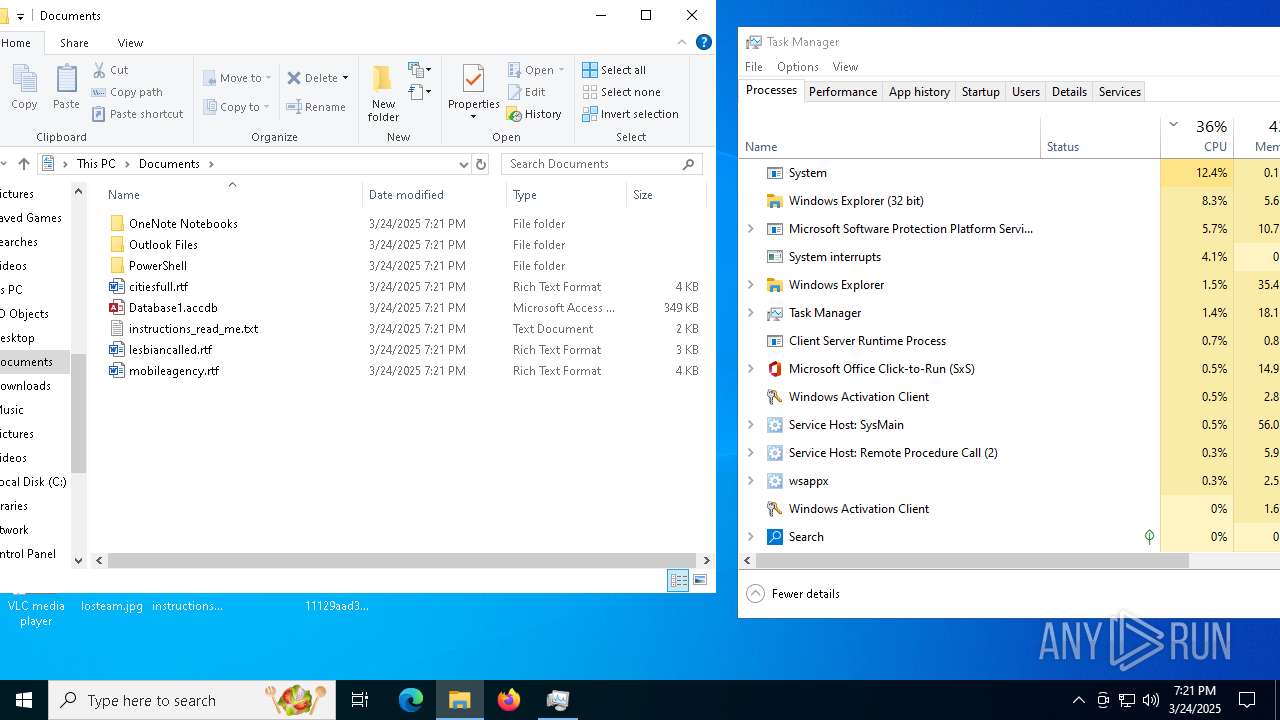Viewport: 1280px width, 720px height.
Task: Expand Service Host: SysMain process
Action: (x=751, y=425)
